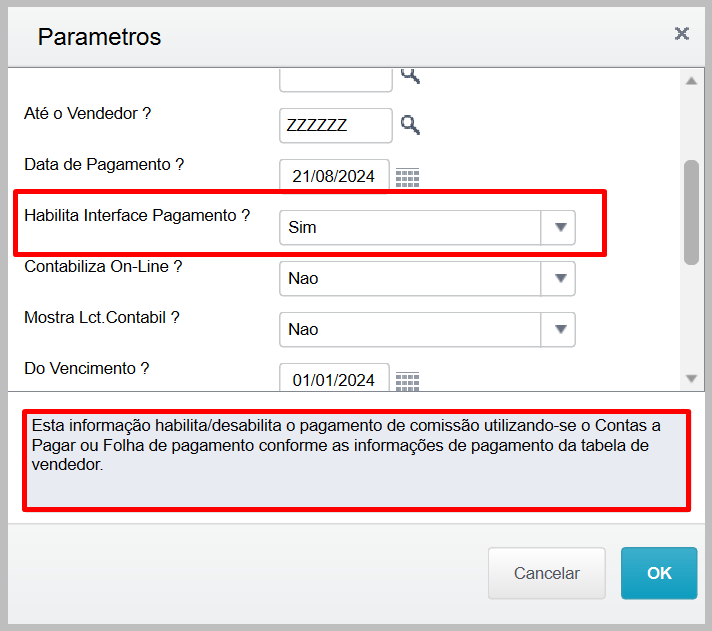This screenshot has height=631, width=712.
Task: Click the Habilita Interface Pagamento label
Action: point(137,215)
